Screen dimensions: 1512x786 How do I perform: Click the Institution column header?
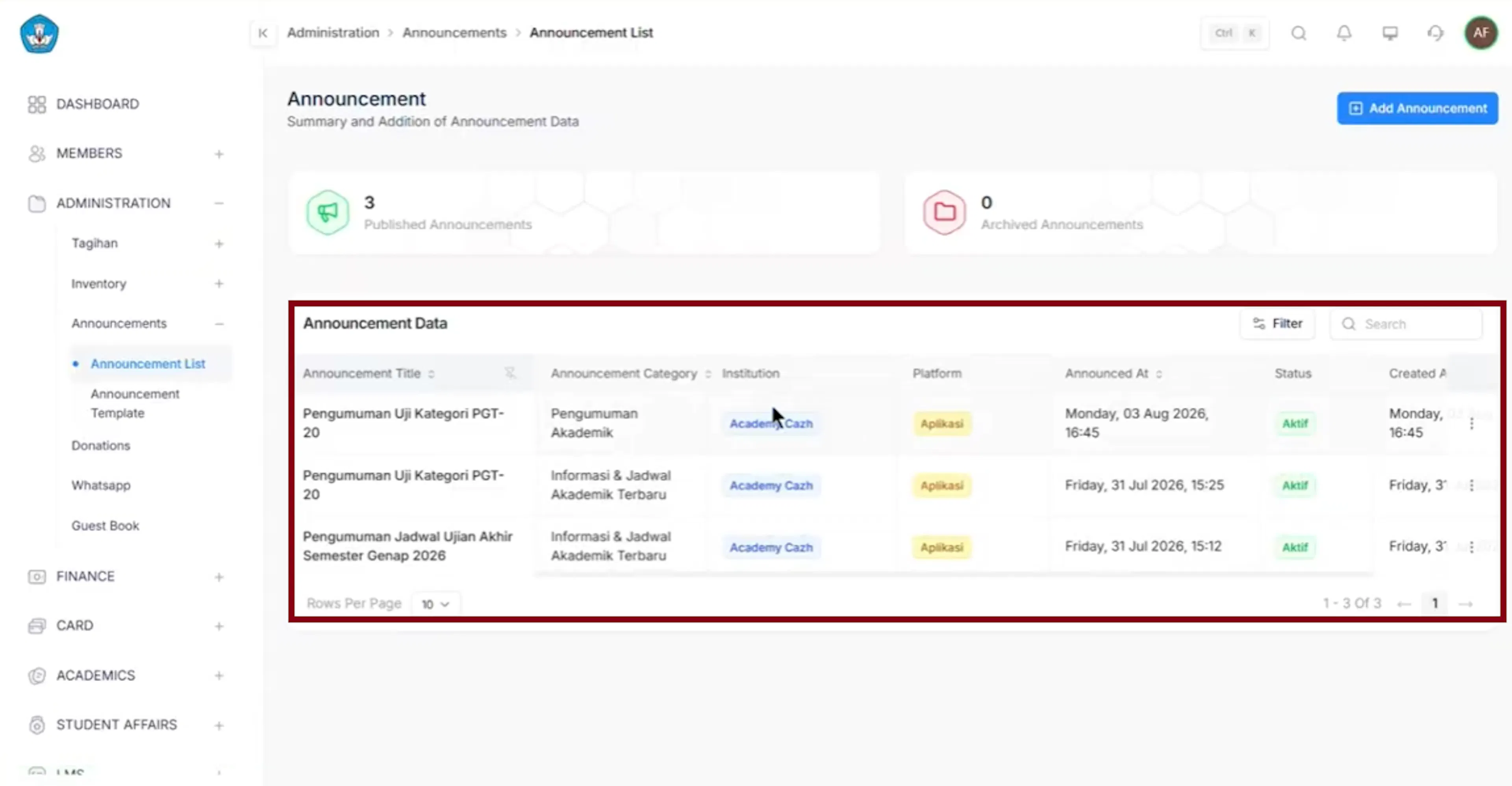point(751,373)
